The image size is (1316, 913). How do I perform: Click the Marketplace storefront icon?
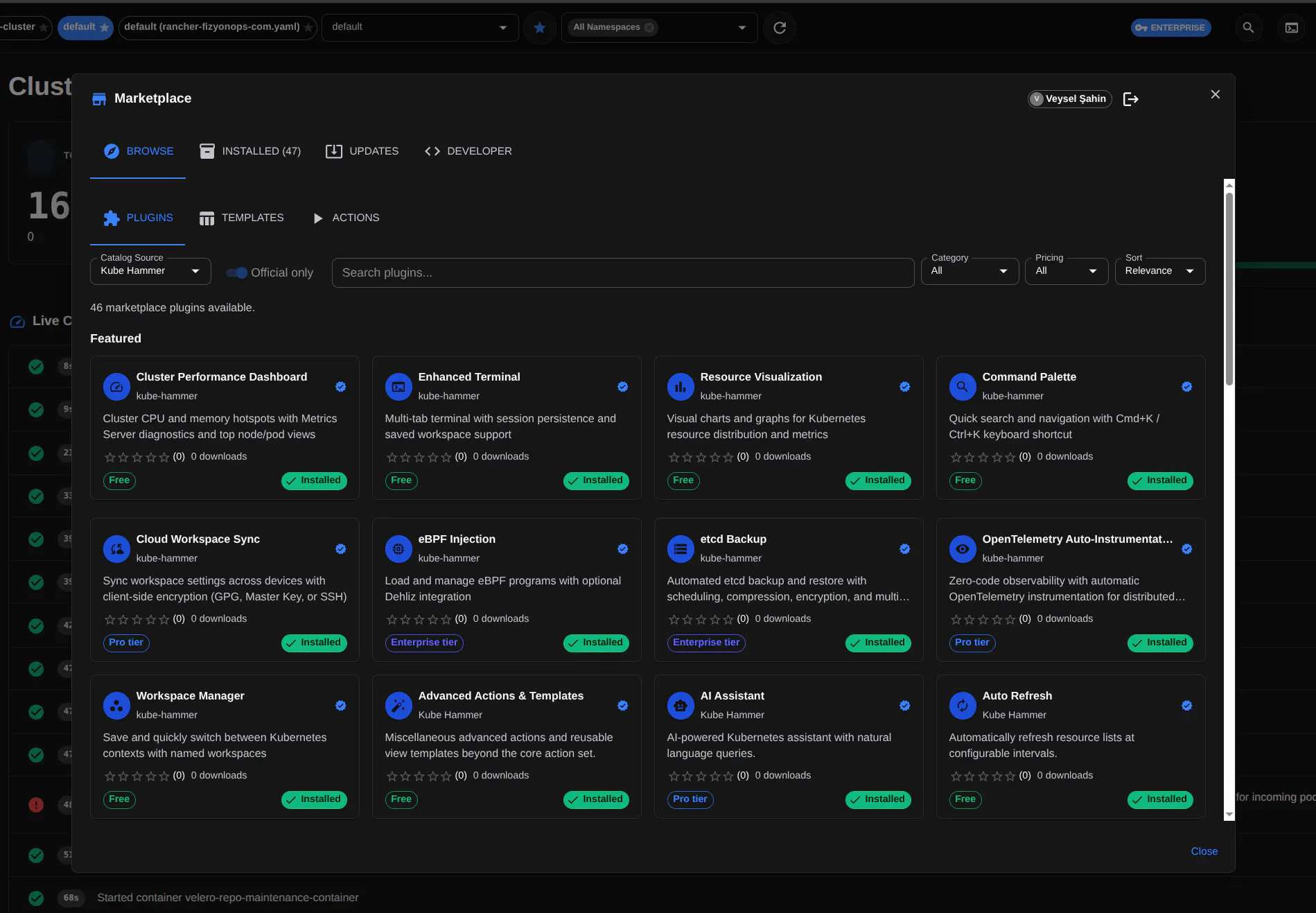(x=99, y=99)
